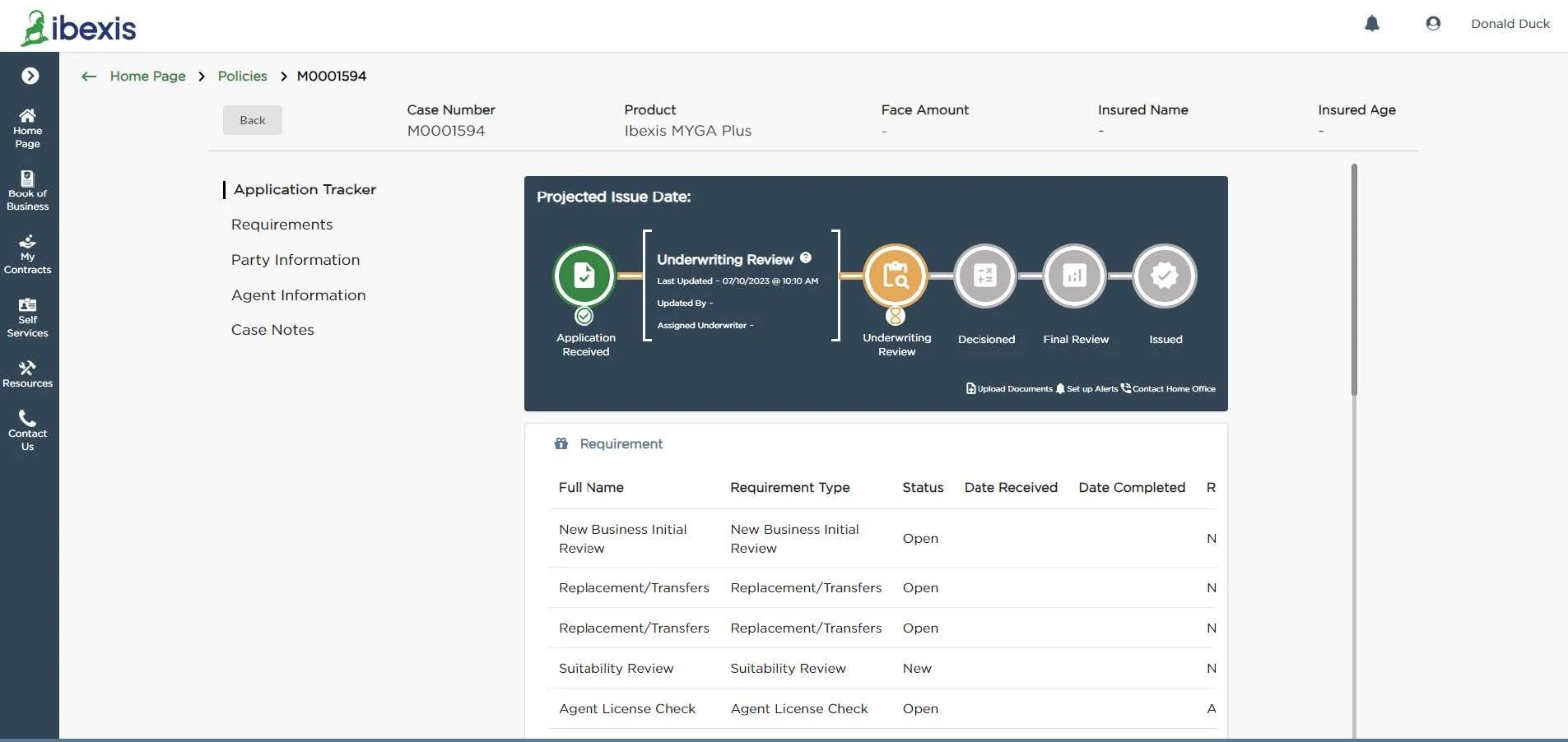Expand the sidebar with the arrow icon

30,76
